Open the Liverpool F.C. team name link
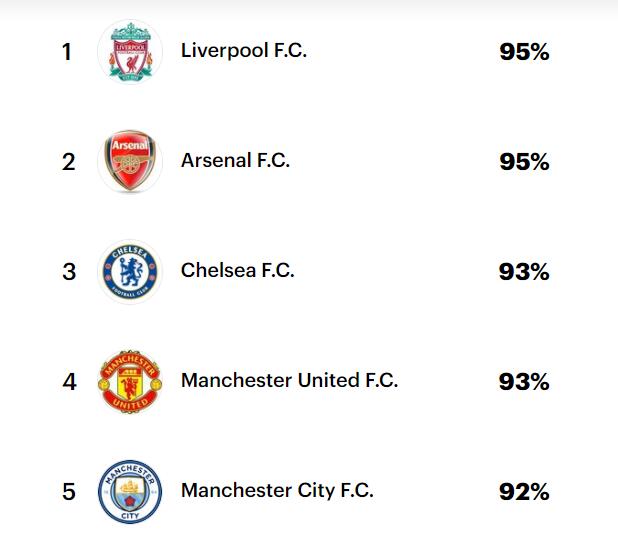This screenshot has height=534, width=618. (244, 50)
